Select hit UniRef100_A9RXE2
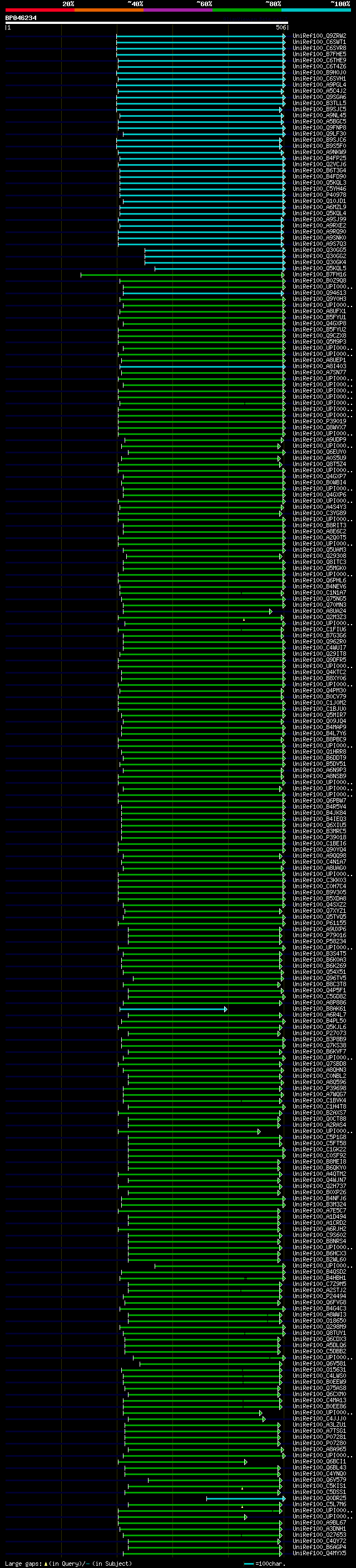This screenshot has width=356, height=1568. coord(319,226)
